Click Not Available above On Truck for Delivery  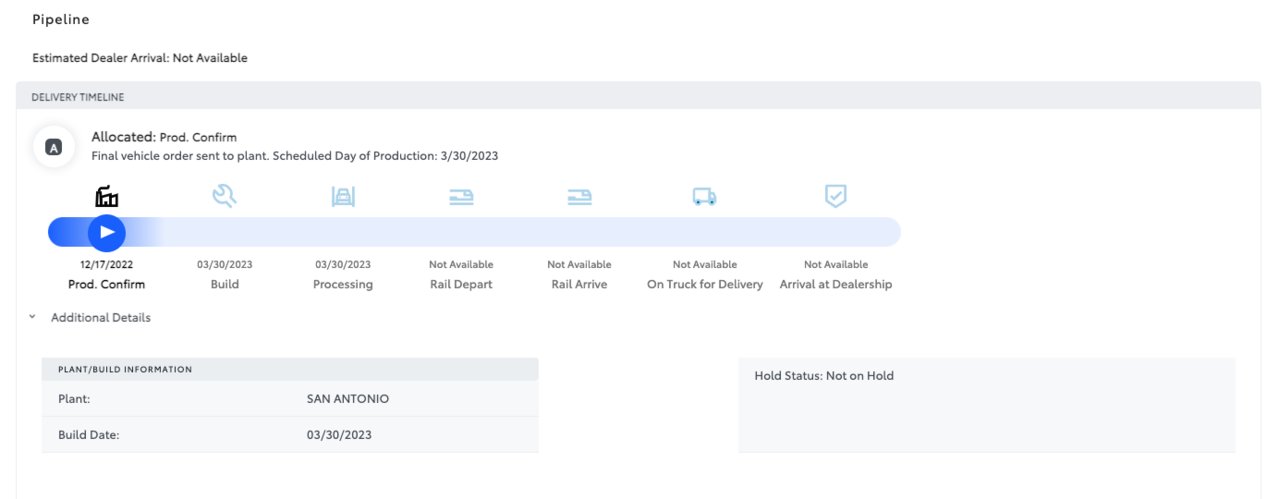(705, 265)
